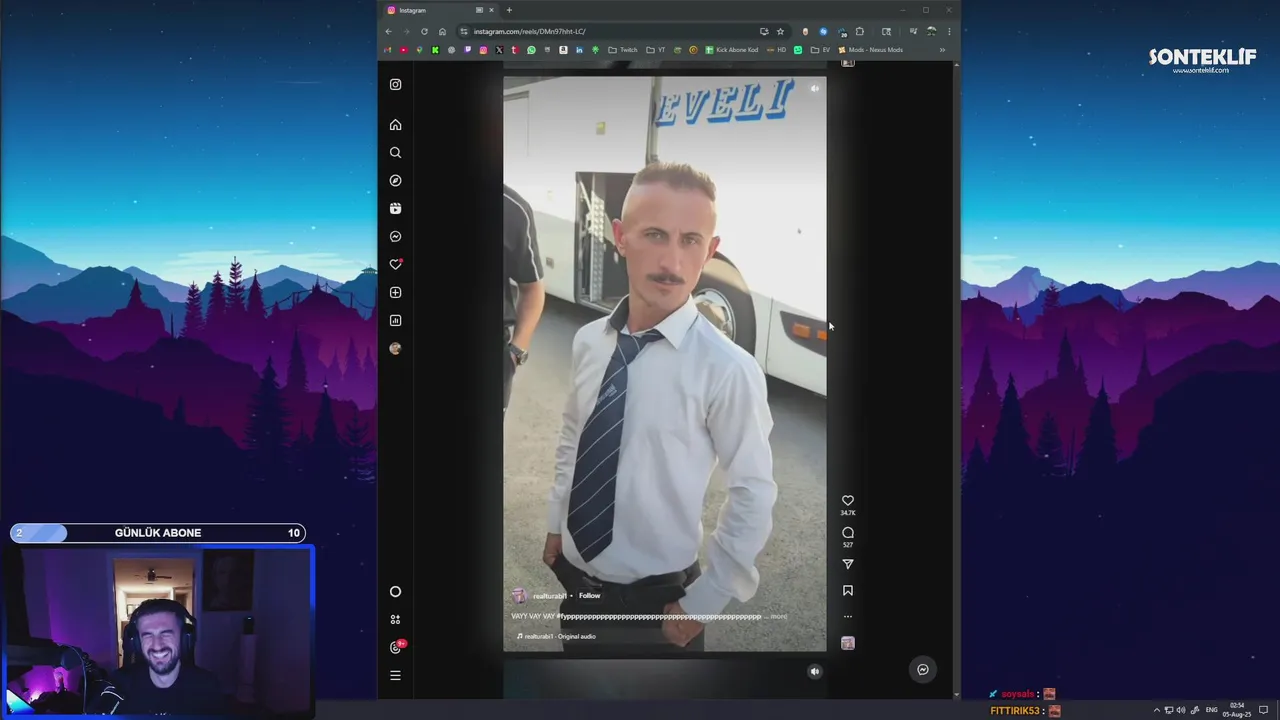Image resolution: width=1280 pixels, height=720 pixels.
Task: Like the reel with heart icon
Action: [x=848, y=501]
